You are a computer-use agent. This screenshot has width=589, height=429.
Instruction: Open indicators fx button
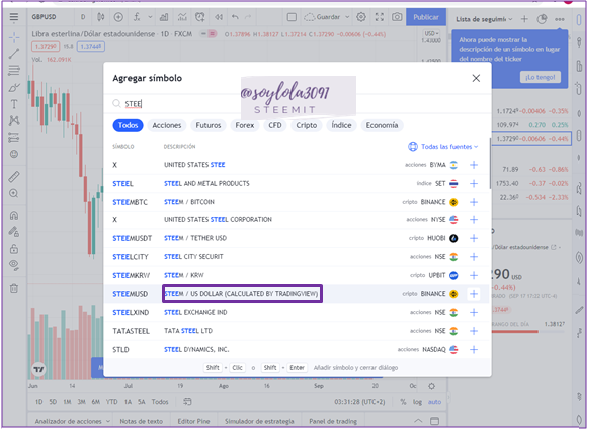pyautogui.click(x=137, y=17)
